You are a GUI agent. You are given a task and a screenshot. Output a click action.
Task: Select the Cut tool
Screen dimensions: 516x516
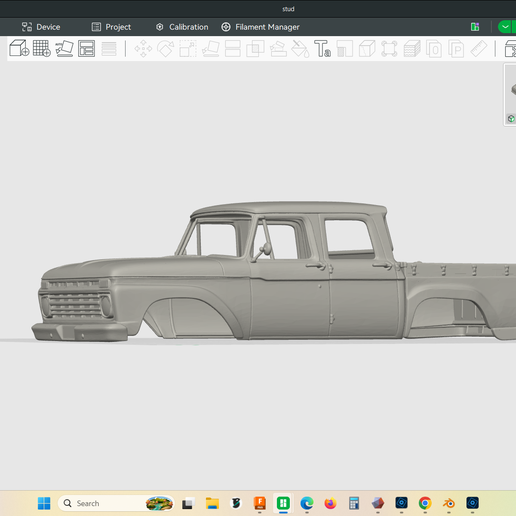coord(233,49)
